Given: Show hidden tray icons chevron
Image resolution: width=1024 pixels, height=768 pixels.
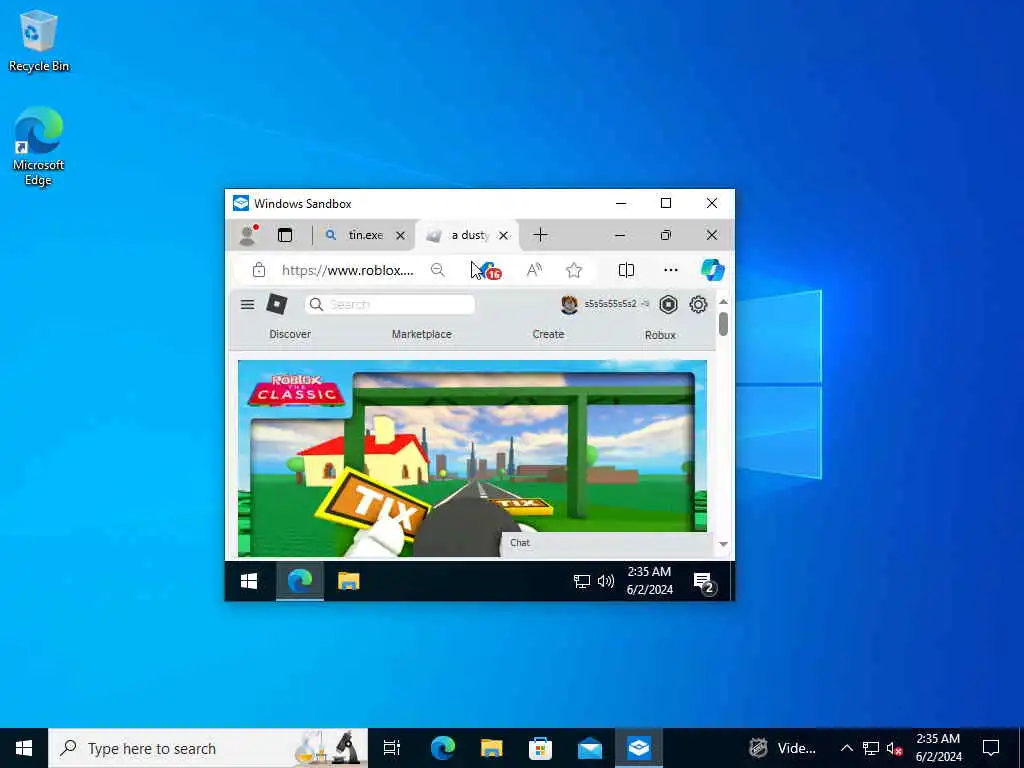Looking at the screenshot, I should [846, 748].
